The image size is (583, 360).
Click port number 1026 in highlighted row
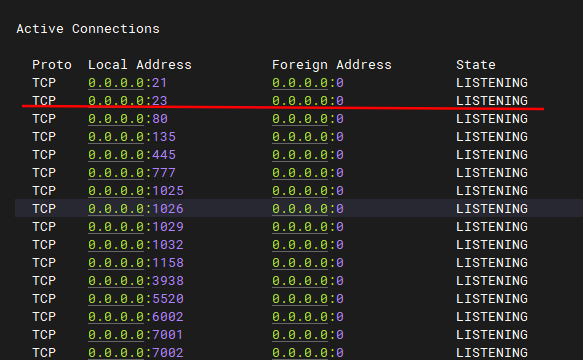168,209
